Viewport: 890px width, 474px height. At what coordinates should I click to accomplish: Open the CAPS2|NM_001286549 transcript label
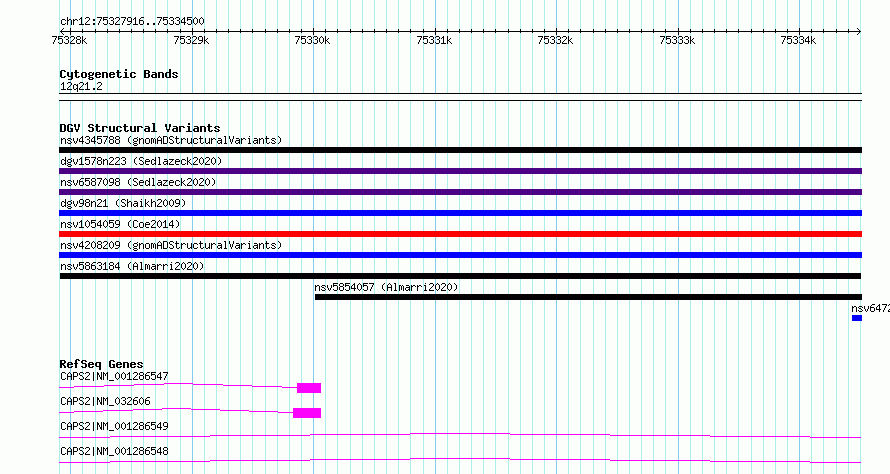point(114,426)
